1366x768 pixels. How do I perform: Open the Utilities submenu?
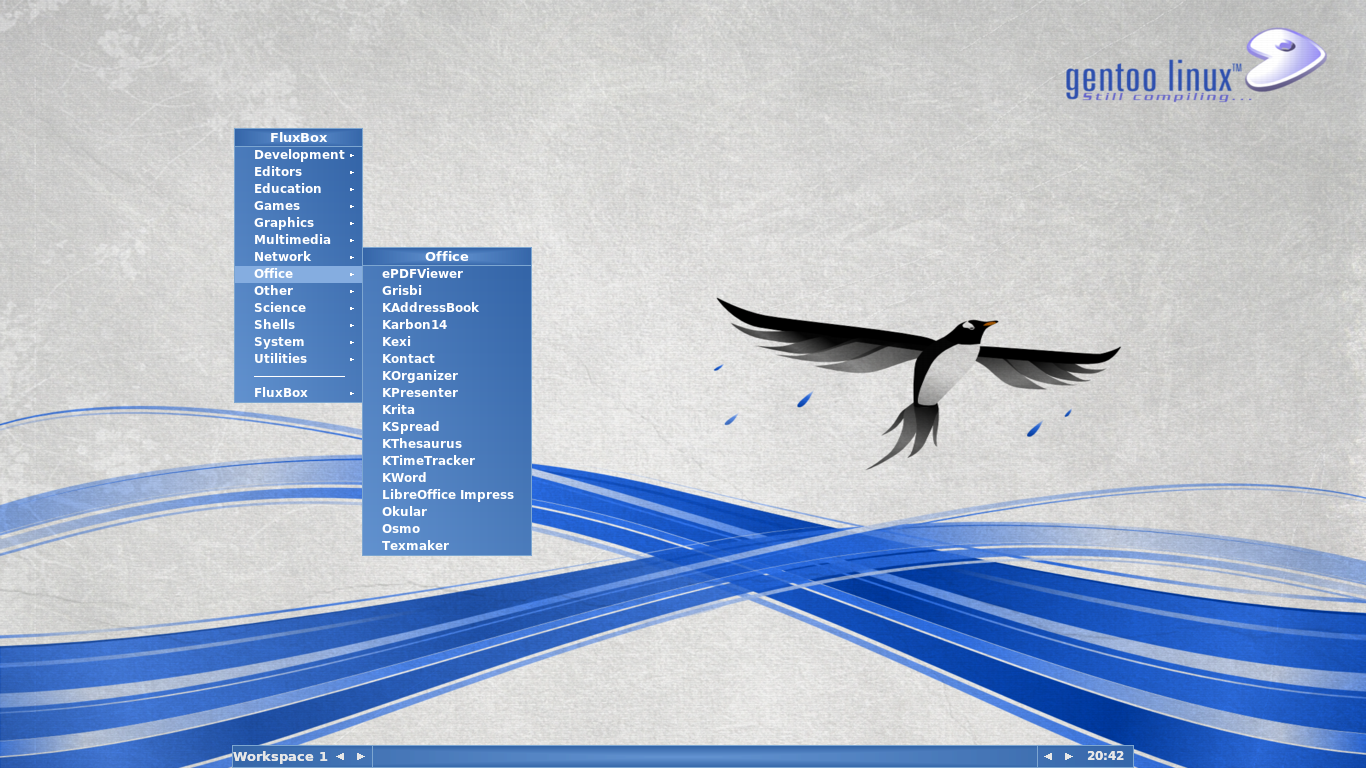[298, 359]
